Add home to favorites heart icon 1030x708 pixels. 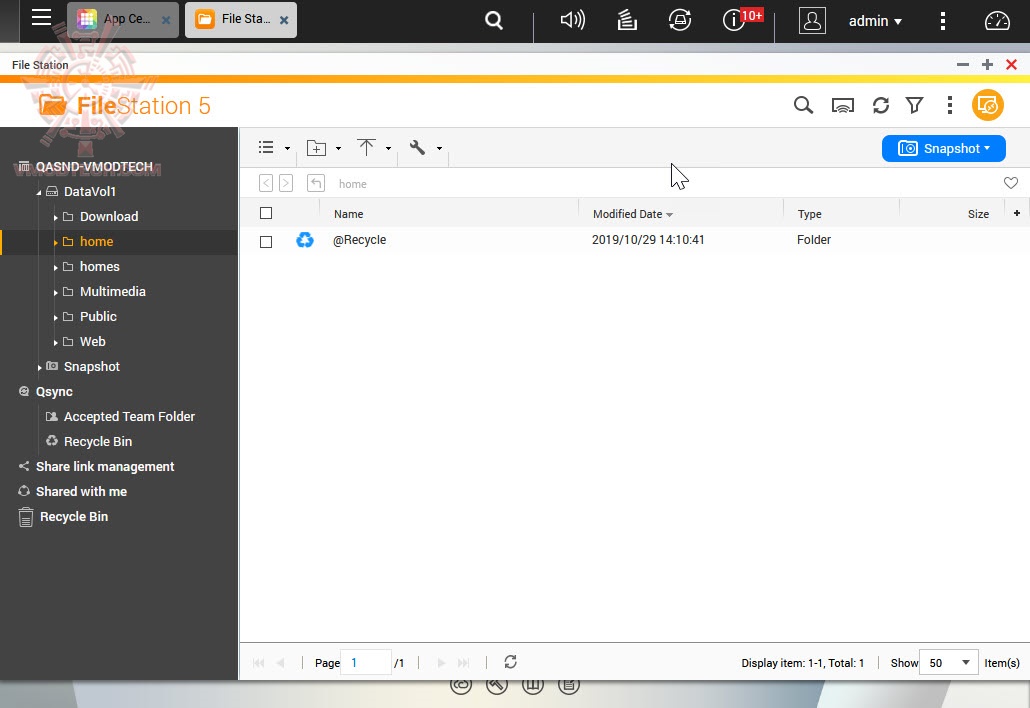[x=1011, y=183]
